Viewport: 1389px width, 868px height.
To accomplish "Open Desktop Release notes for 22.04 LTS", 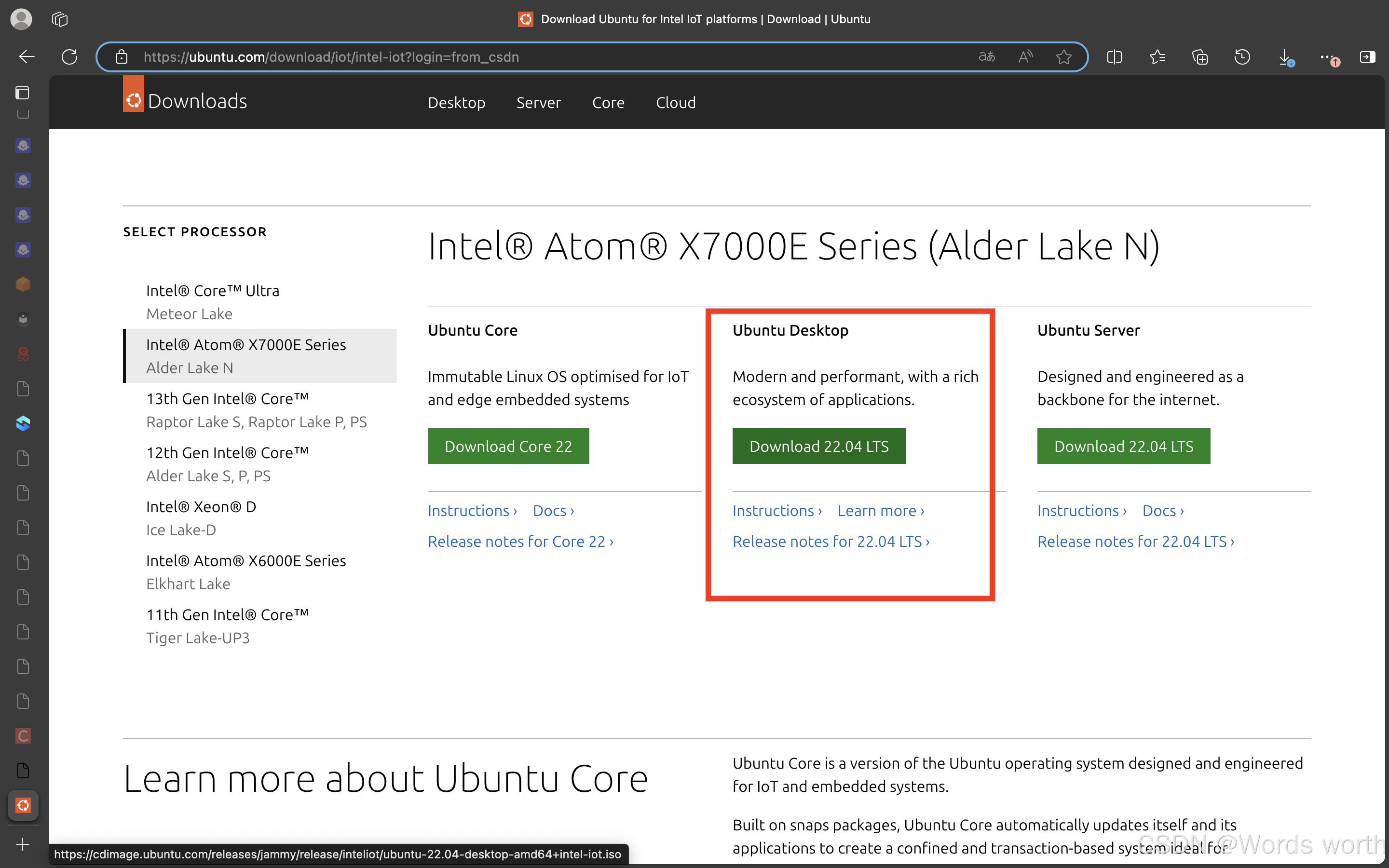I will [x=831, y=542].
